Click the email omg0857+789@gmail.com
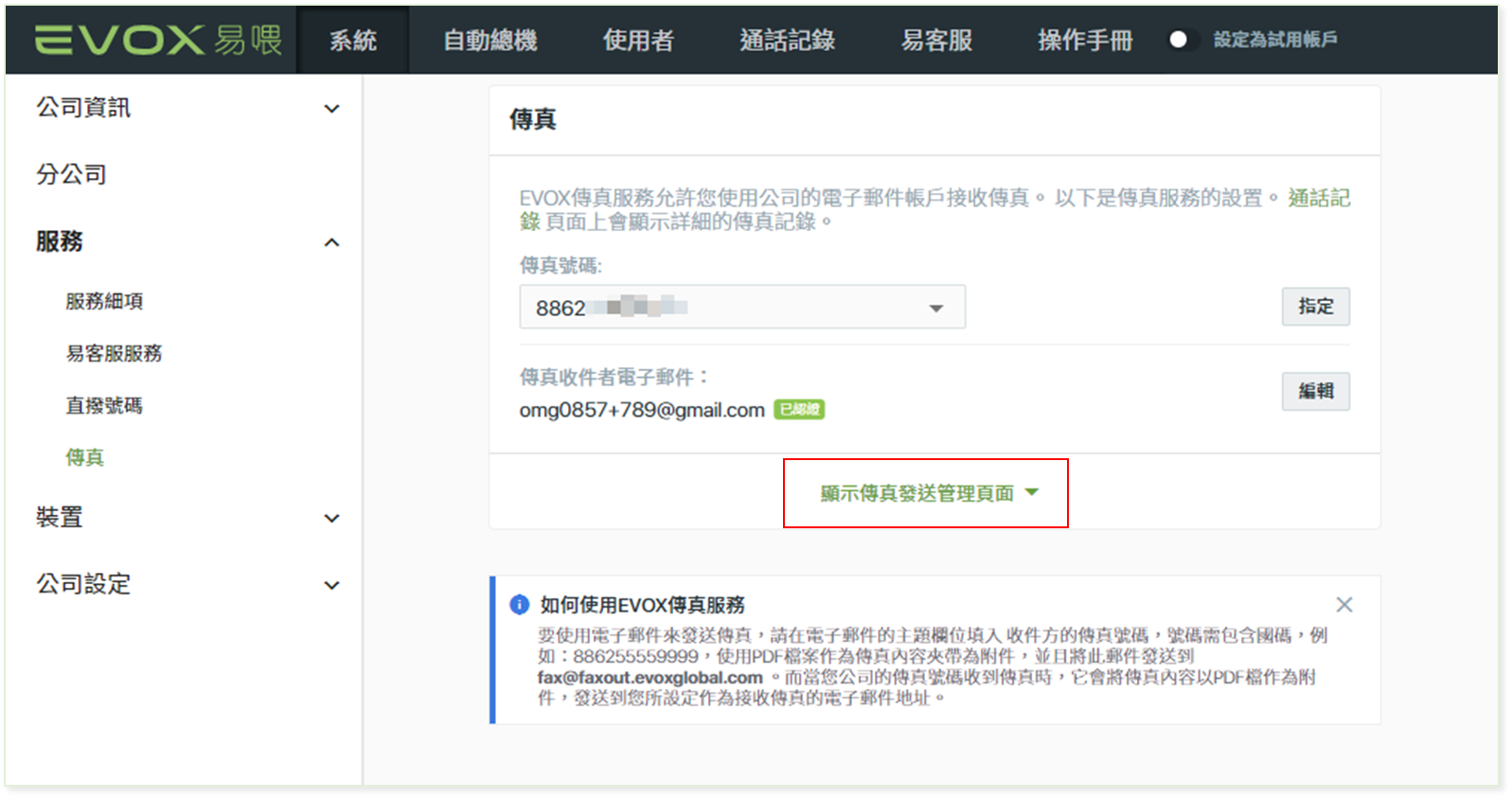This screenshot has width=1512, height=799. 642,410
